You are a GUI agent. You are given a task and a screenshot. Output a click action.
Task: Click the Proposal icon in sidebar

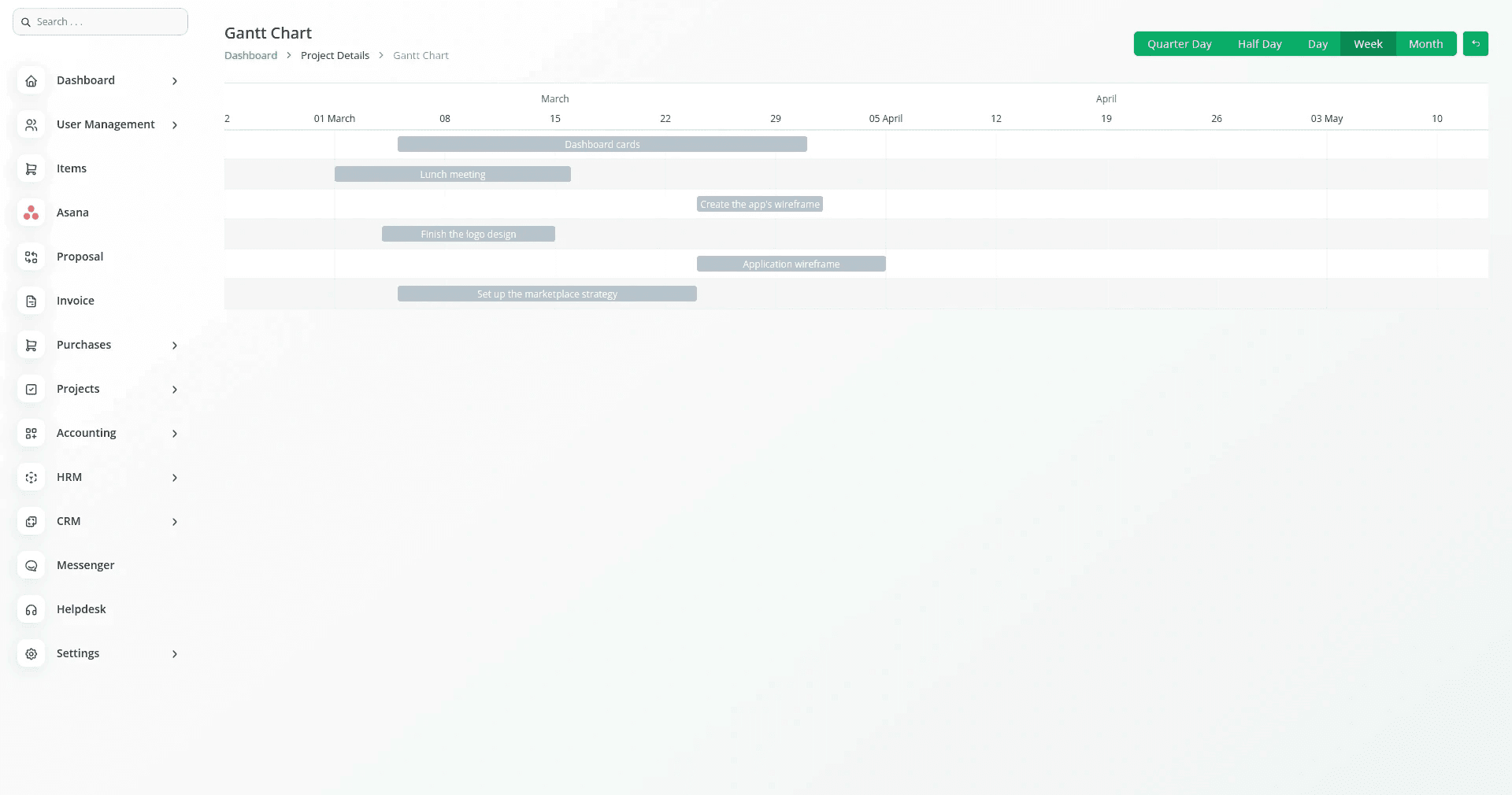tap(31, 257)
